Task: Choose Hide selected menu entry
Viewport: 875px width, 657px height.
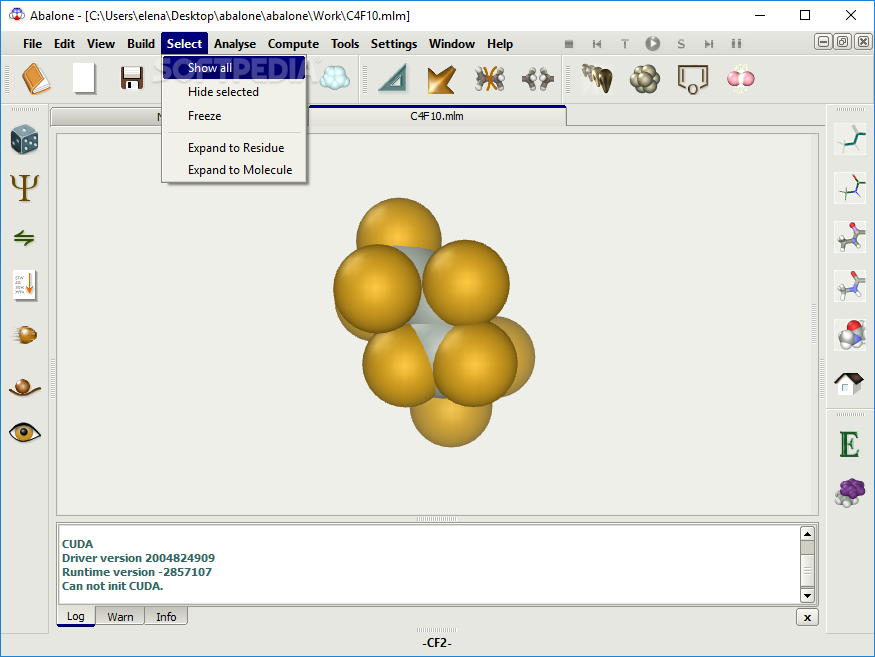Action: [234, 92]
